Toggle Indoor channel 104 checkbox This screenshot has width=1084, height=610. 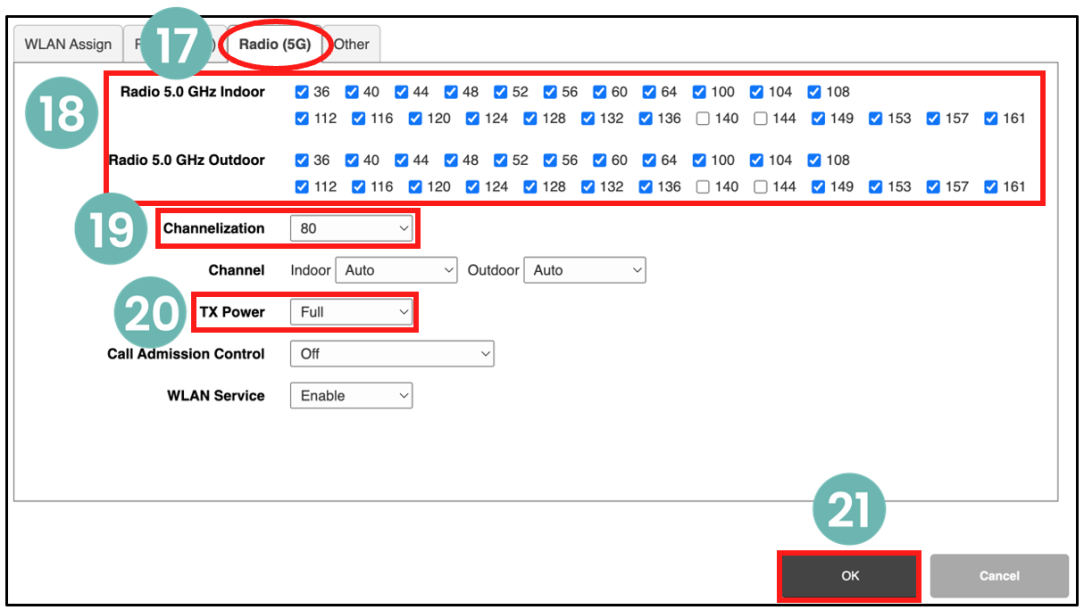pos(756,92)
